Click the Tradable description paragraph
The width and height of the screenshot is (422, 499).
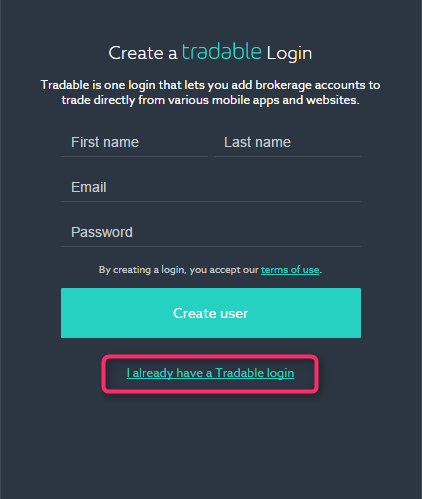click(x=210, y=92)
